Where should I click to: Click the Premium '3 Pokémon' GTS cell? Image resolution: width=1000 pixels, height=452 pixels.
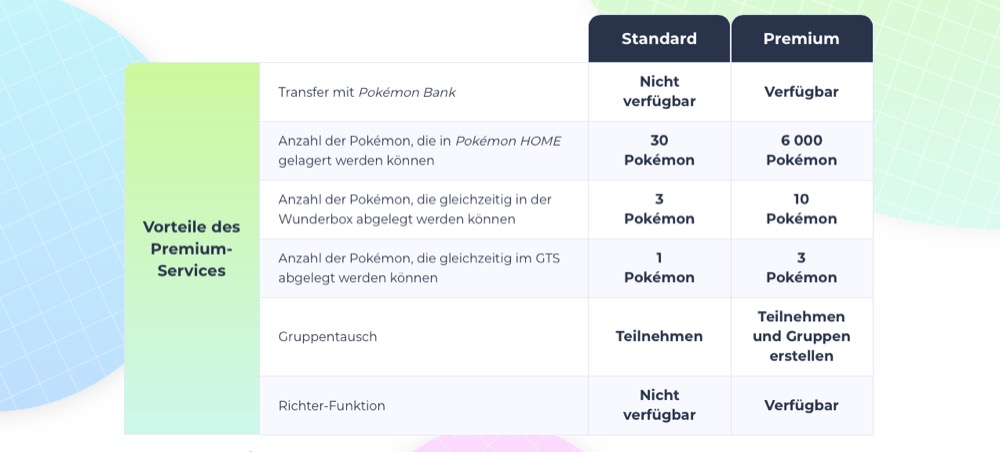(801, 268)
